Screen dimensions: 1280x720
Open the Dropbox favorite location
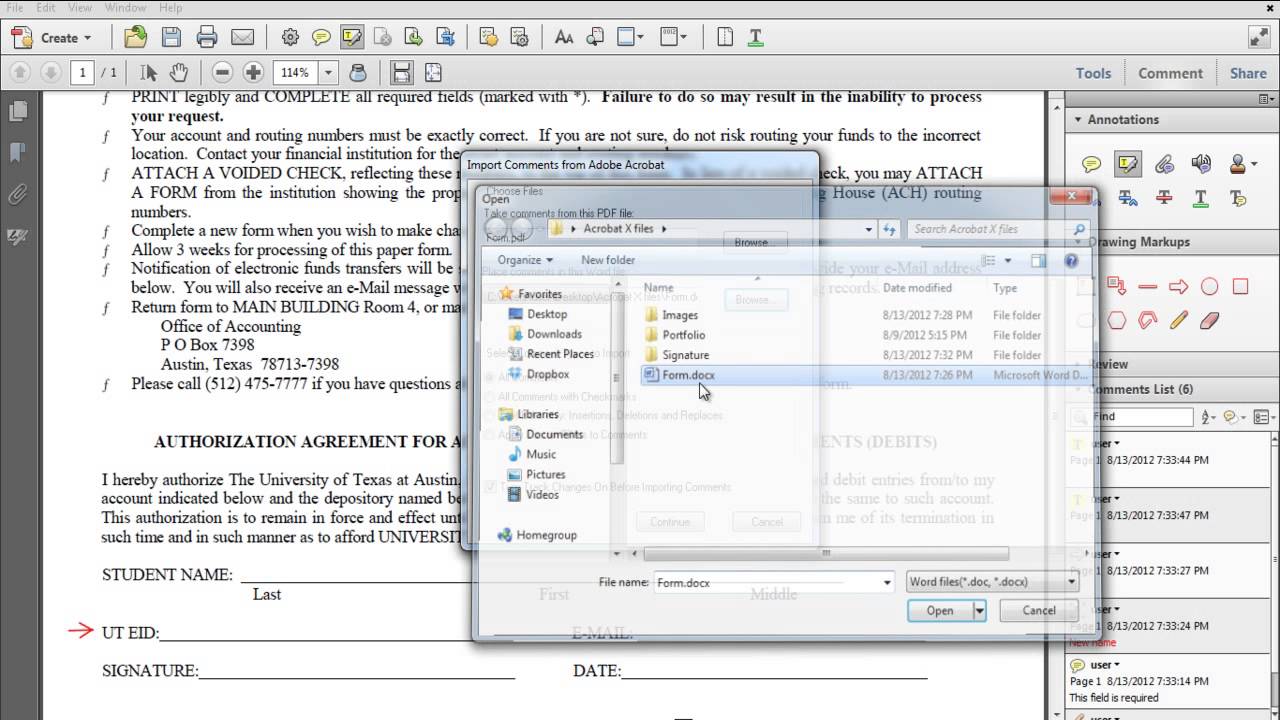pos(548,374)
